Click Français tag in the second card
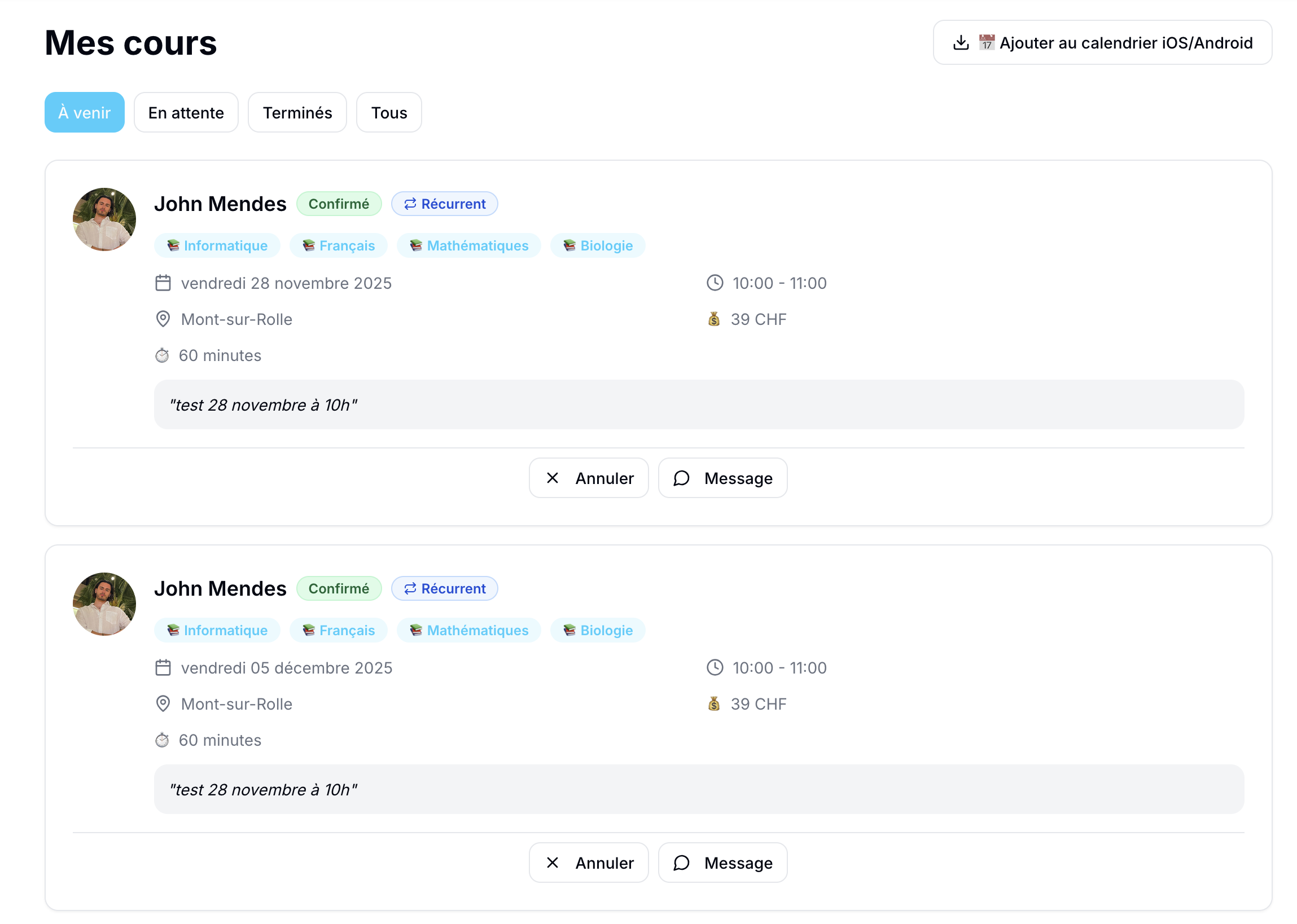The width and height of the screenshot is (1297, 924). pyautogui.click(x=338, y=631)
